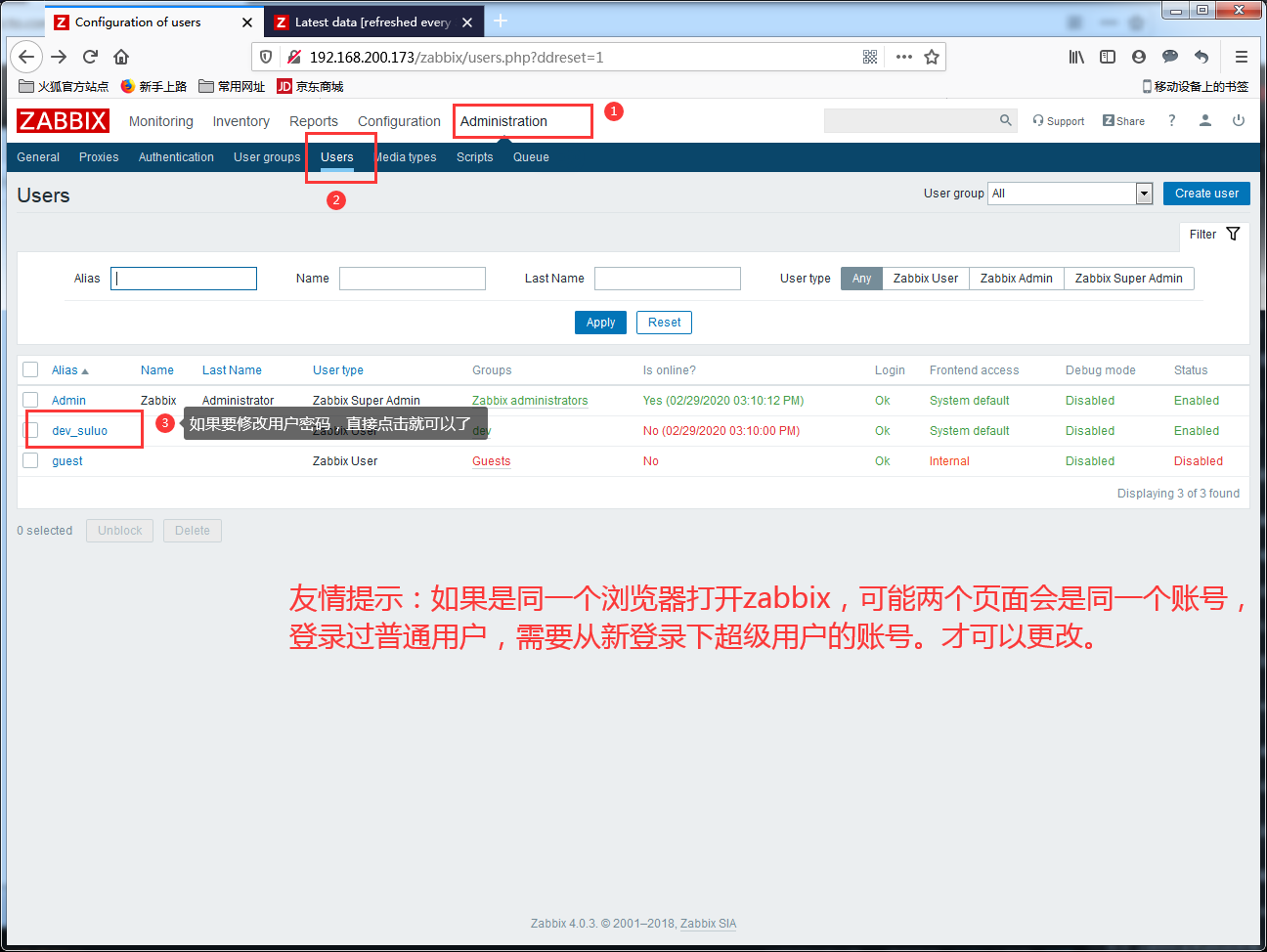The image size is (1267, 952).
Task: Open the user profile icon
Action: click(x=1205, y=120)
